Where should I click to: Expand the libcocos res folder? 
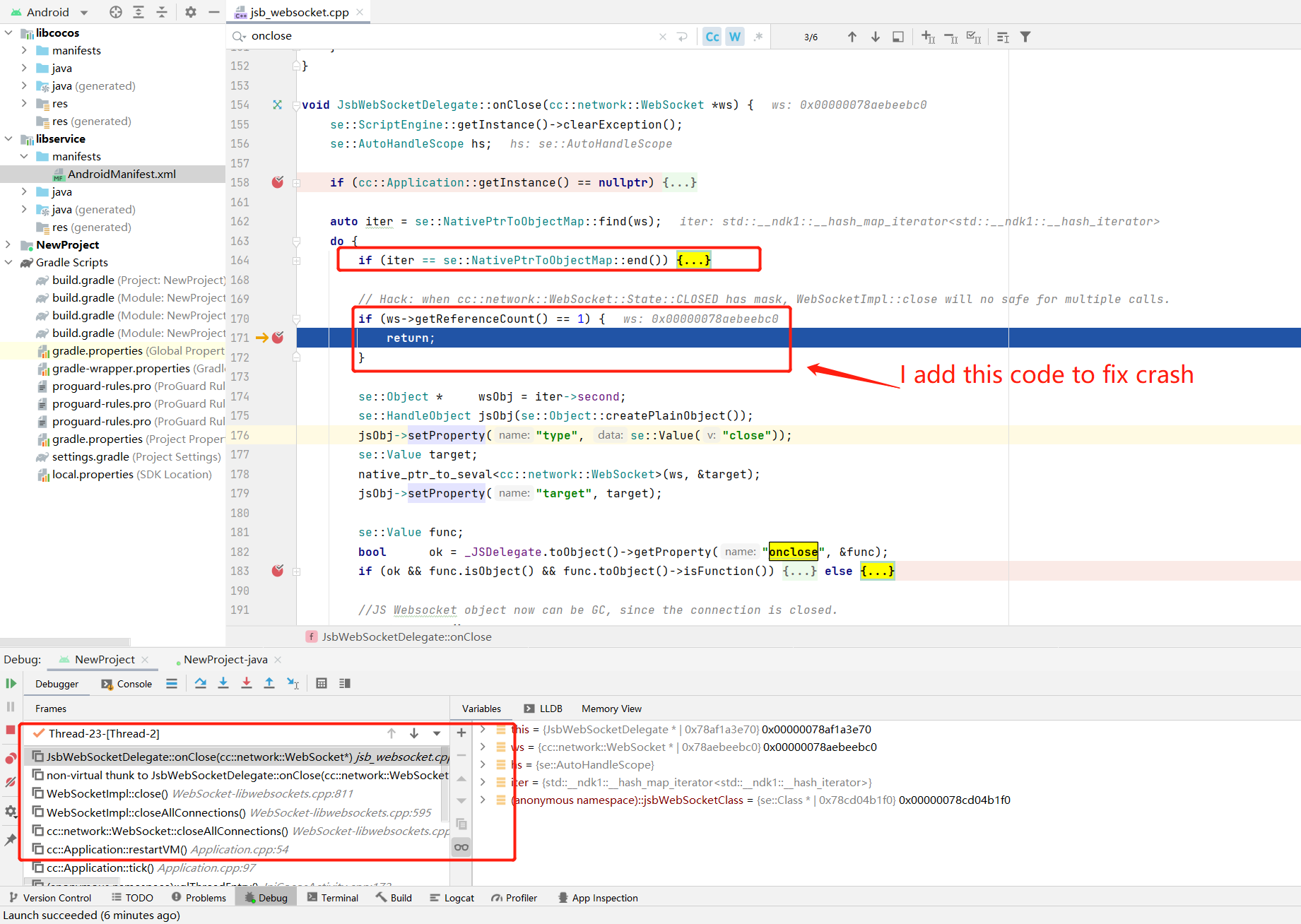pyautogui.click(x=24, y=103)
